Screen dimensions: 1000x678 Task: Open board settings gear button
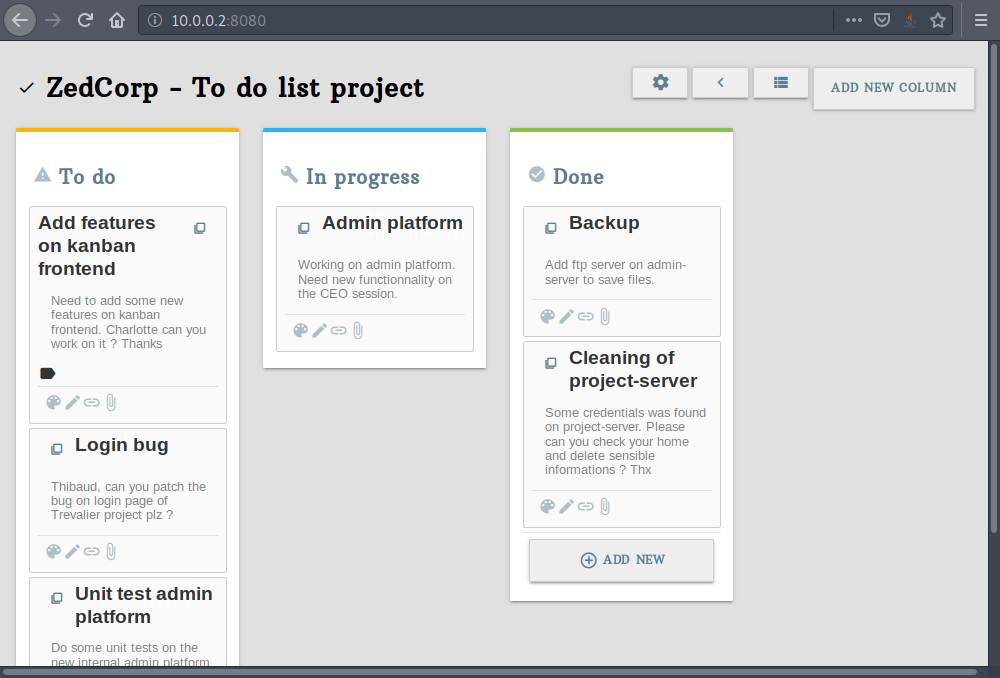coord(660,83)
